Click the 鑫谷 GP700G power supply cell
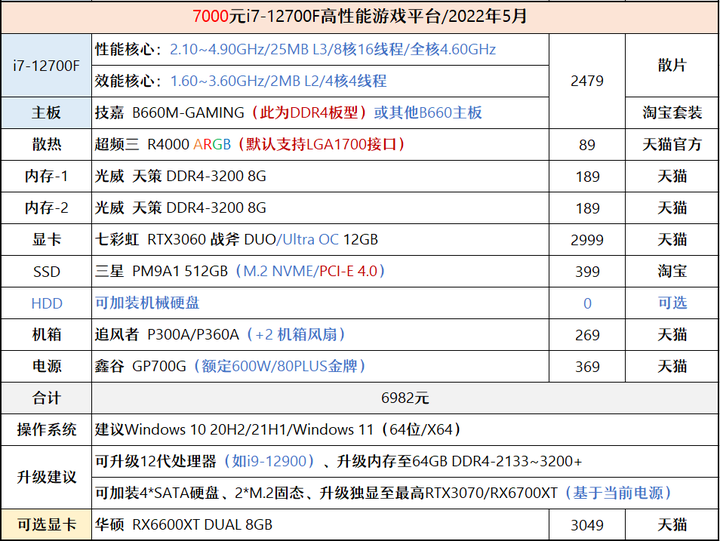This screenshot has height=541, width=720. coord(320,366)
